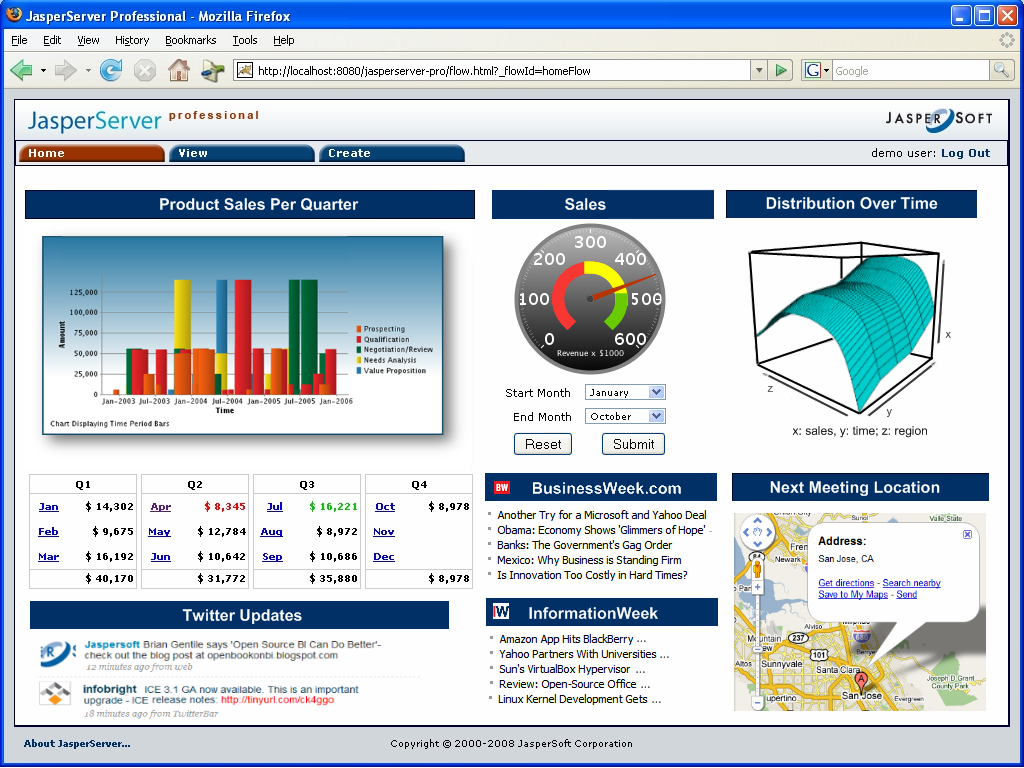1024x768 pixels.
Task: Open the Help menu
Action: click(x=283, y=40)
